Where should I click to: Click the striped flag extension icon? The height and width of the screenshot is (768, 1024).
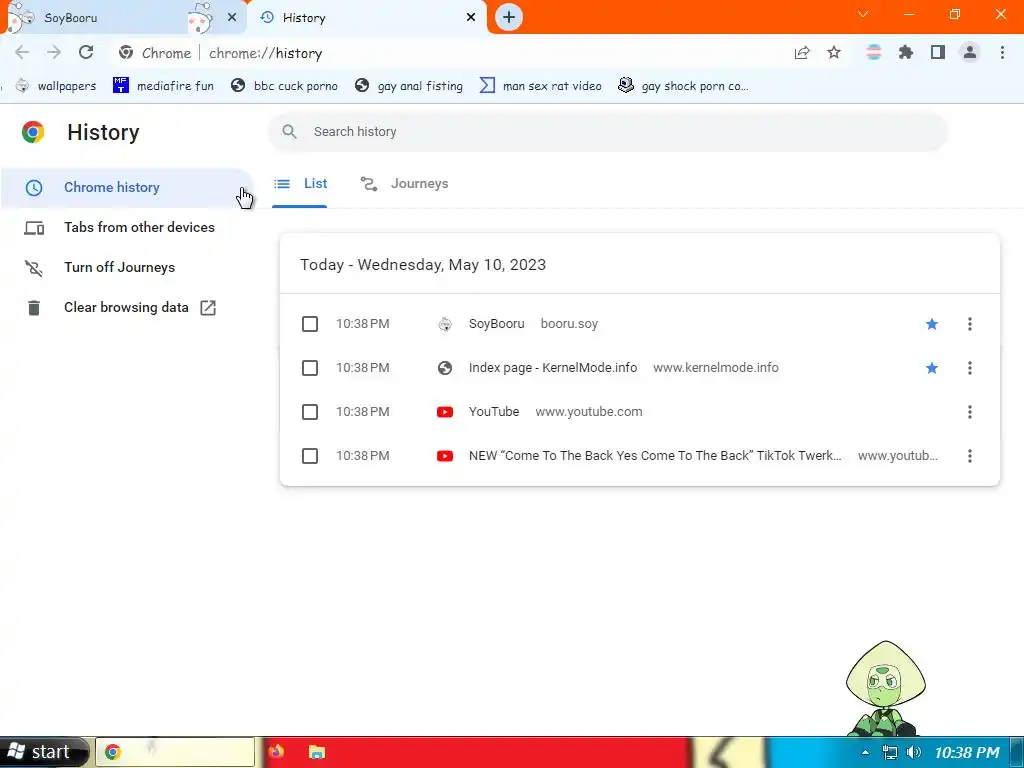874,53
